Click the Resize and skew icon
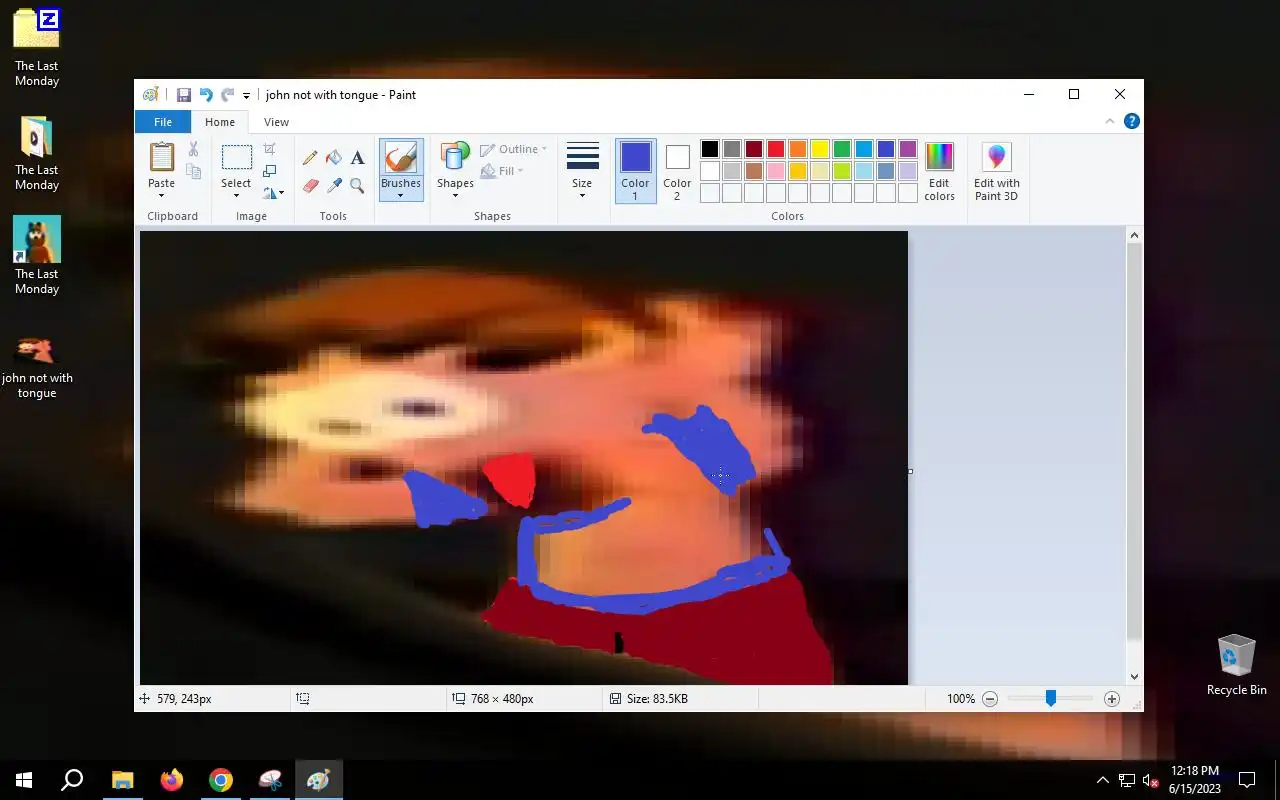1280x800 pixels. [x=269, y=171]
